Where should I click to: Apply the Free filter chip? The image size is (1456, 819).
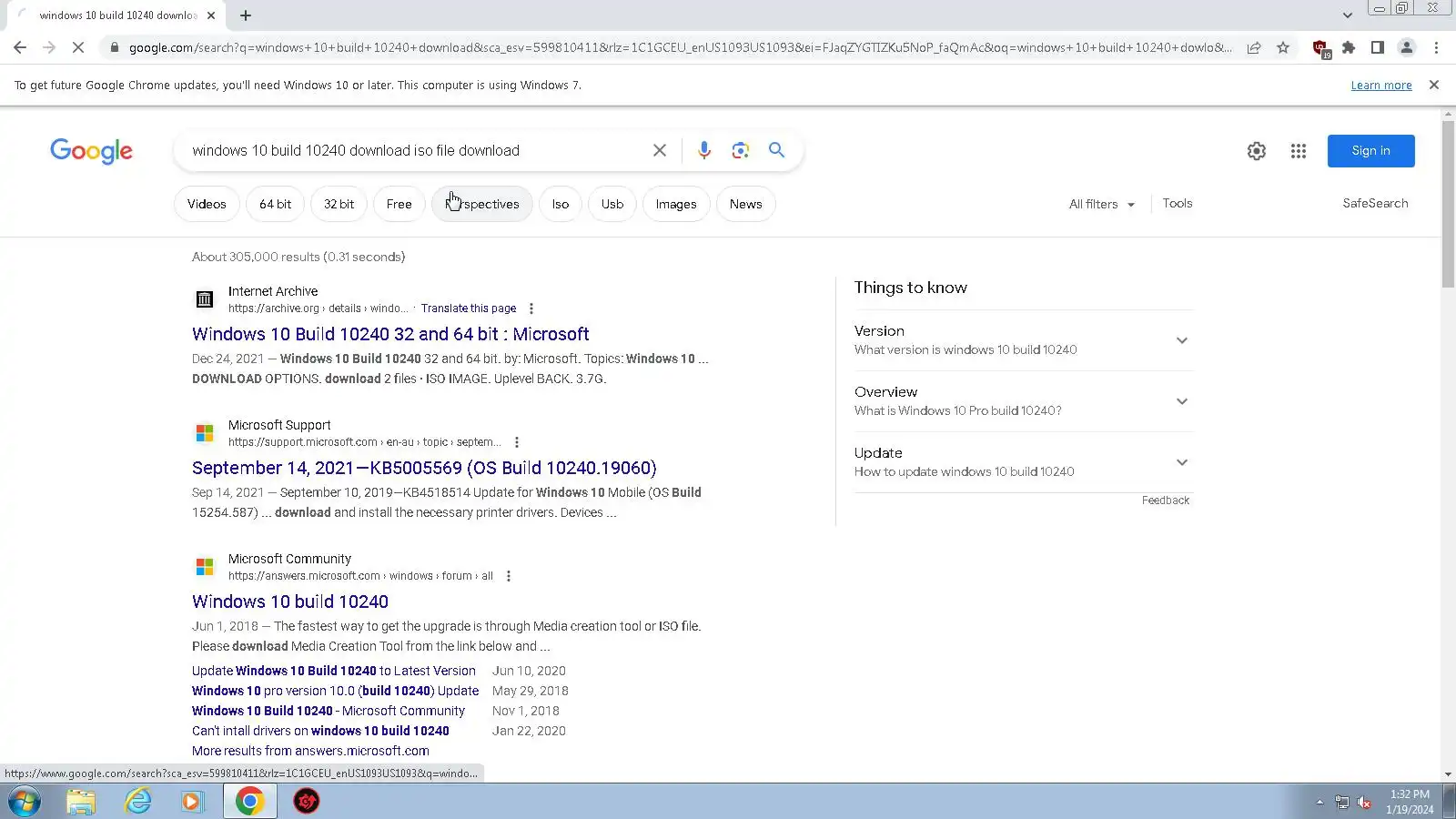[399, 204]
